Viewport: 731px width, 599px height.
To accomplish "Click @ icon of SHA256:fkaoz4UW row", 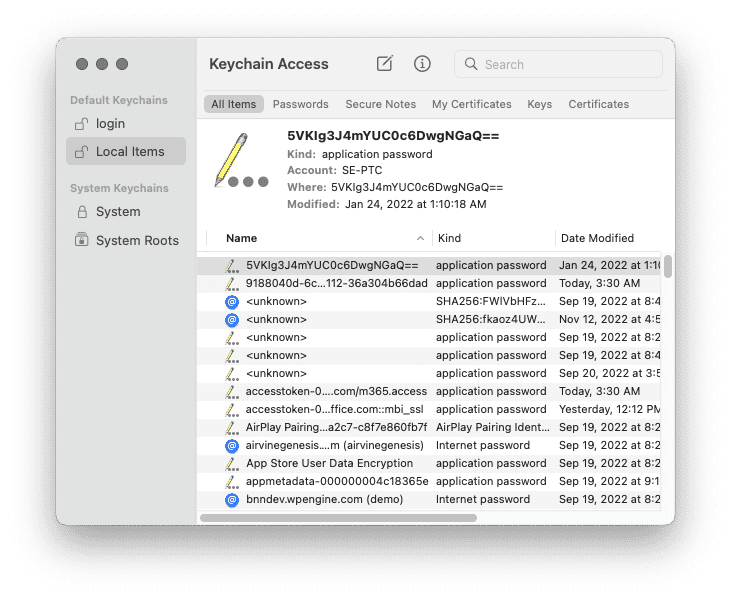I will [232, 320].
